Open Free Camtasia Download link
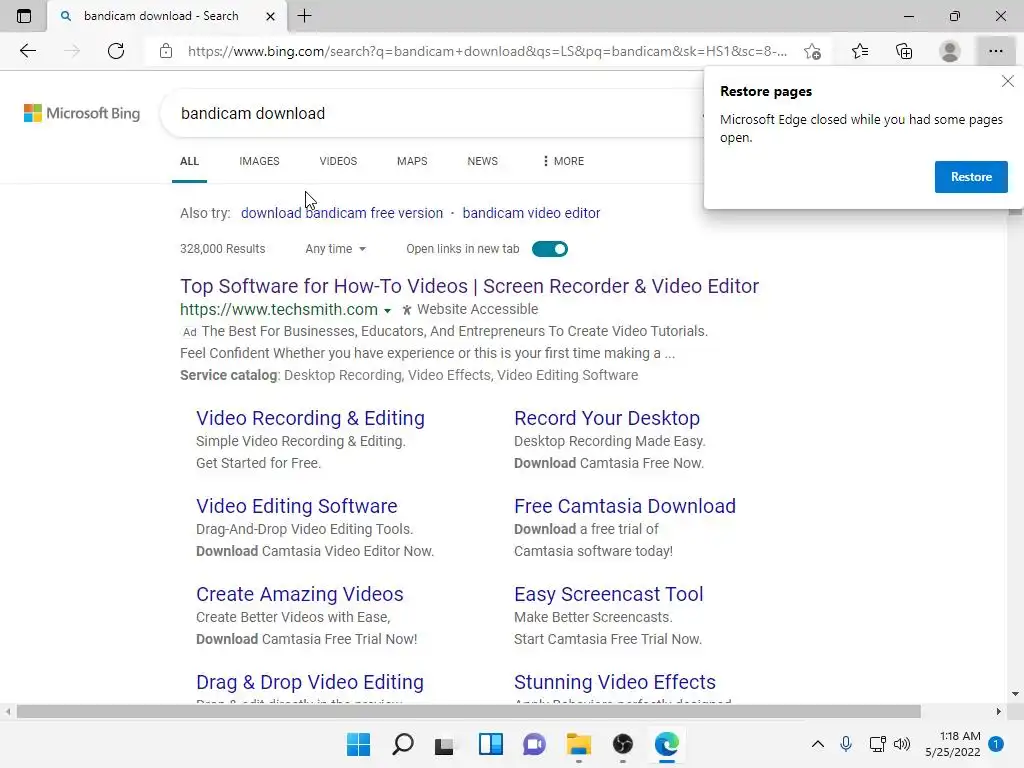 click(x=625, y=506)
